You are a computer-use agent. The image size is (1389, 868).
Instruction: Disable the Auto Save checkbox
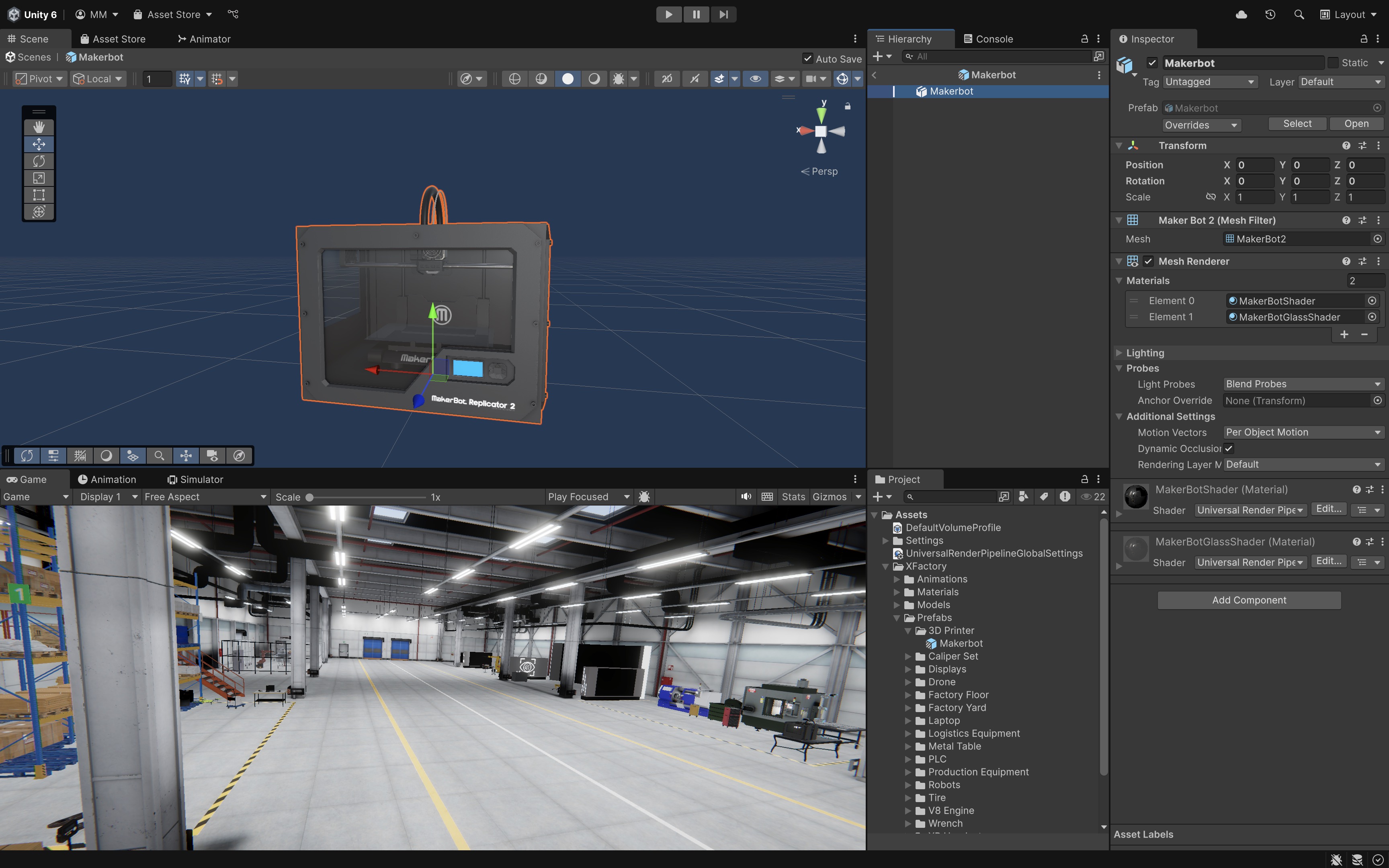(807, 59)
